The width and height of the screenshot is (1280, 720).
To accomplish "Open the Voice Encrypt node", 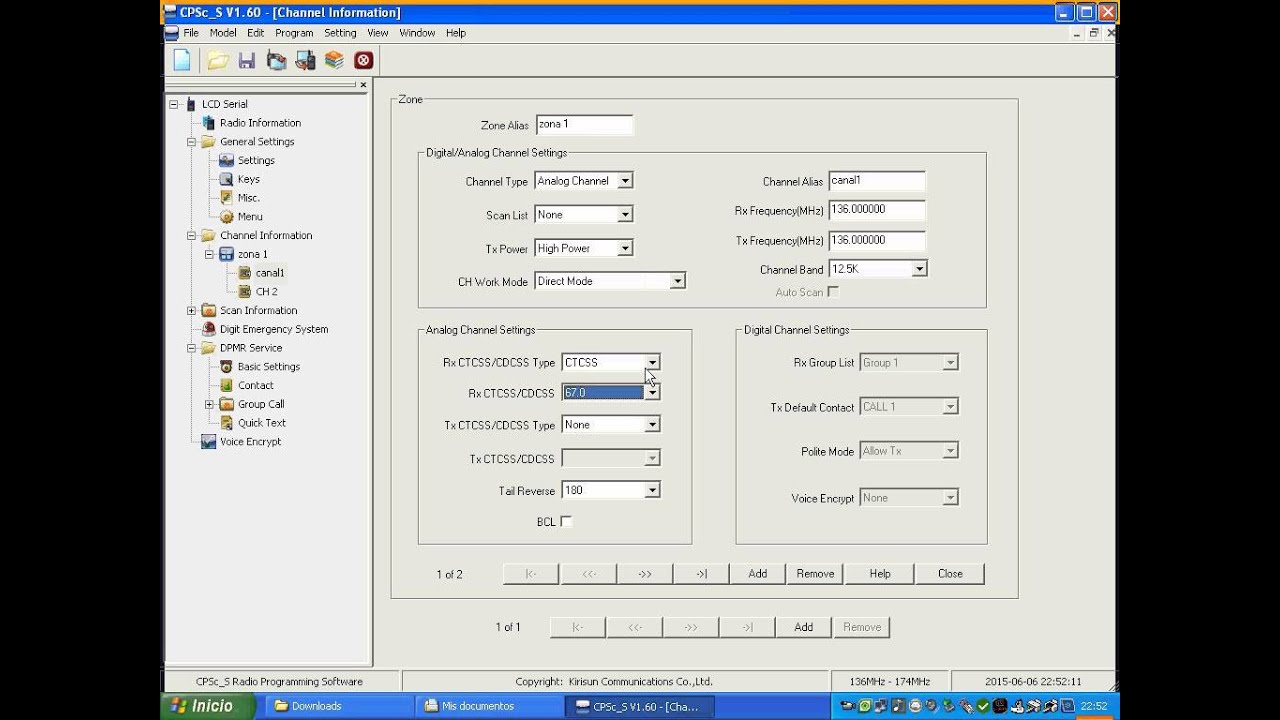I will [x=250, y=441].
